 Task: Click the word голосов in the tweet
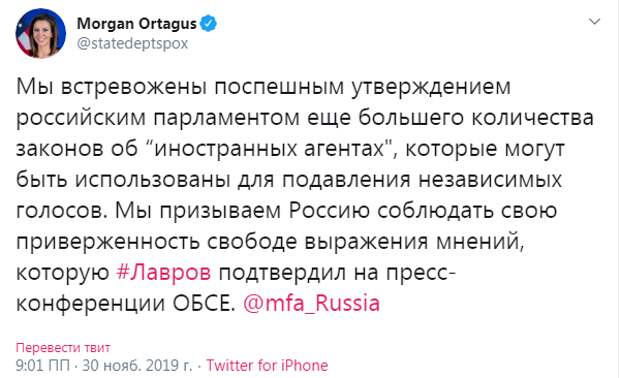point(62,211)
